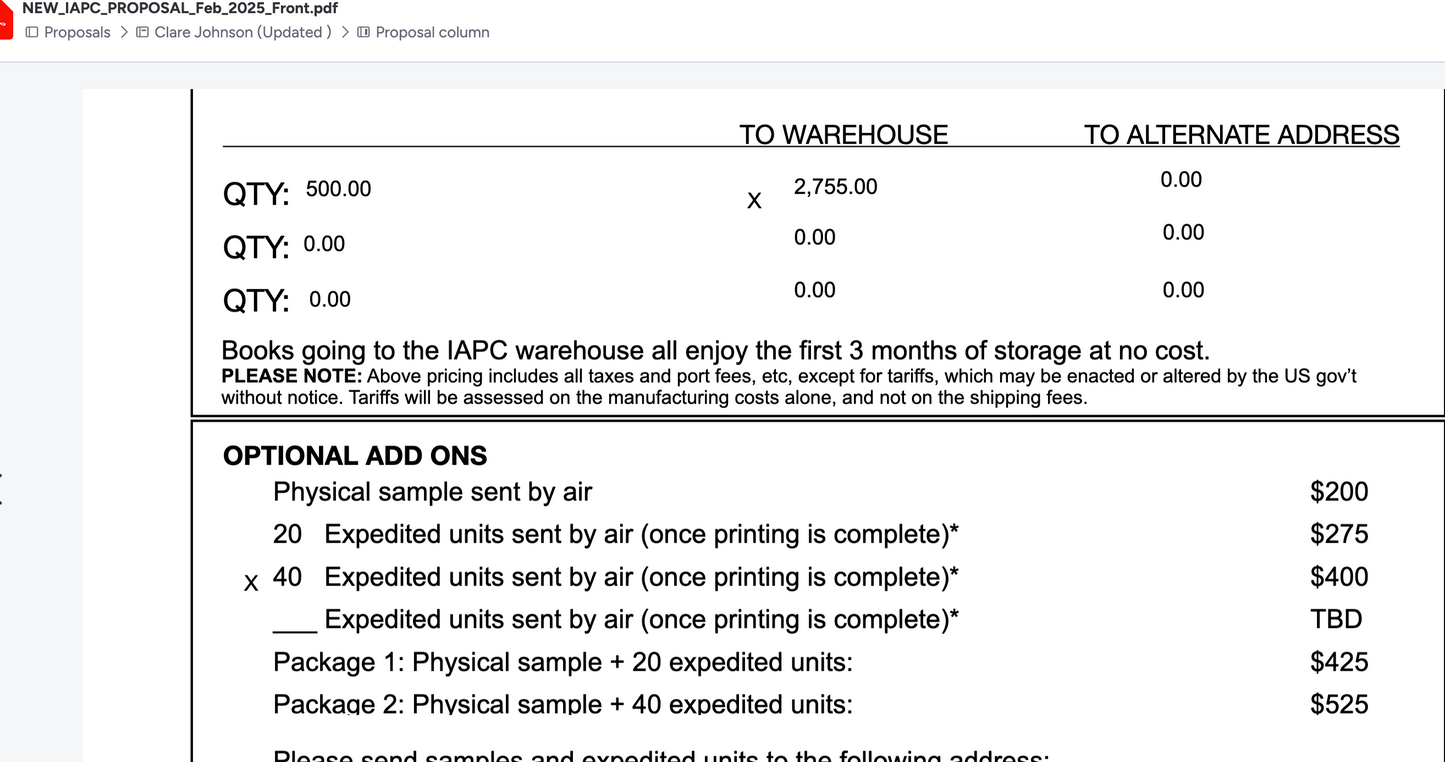Click the red PDF file icon
The image size is (1445, 762).
5,22
